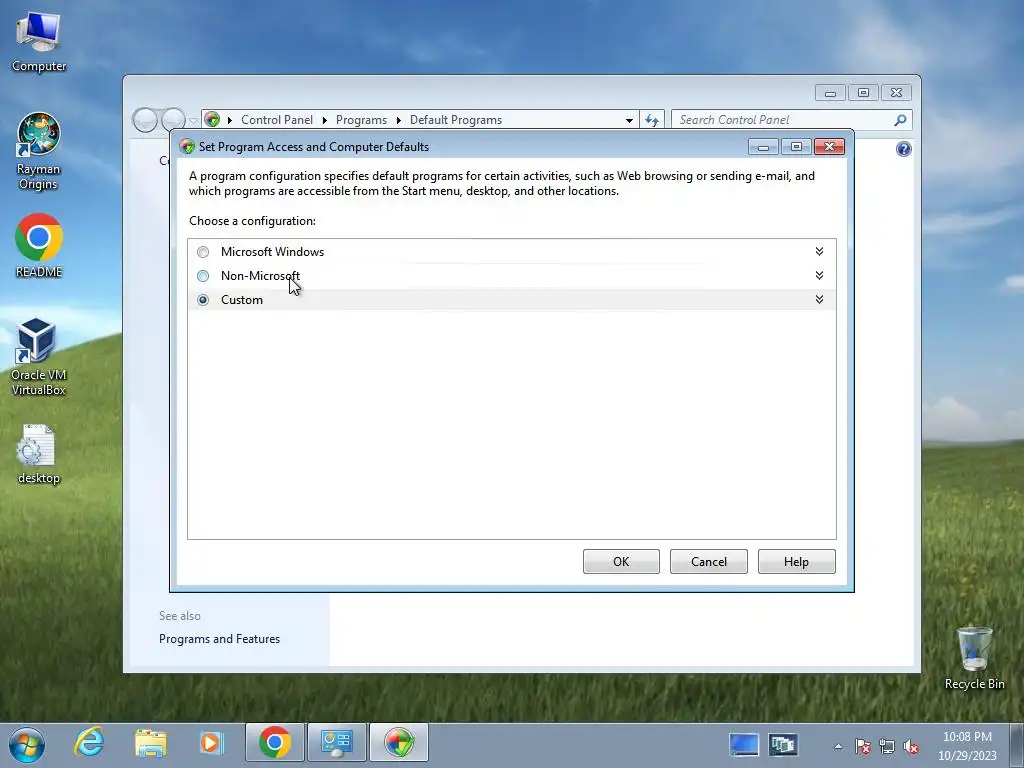Click the 'Choose a configuration:' label
1024x768 pixels.
pyautogui.click(x=252, y=221)
